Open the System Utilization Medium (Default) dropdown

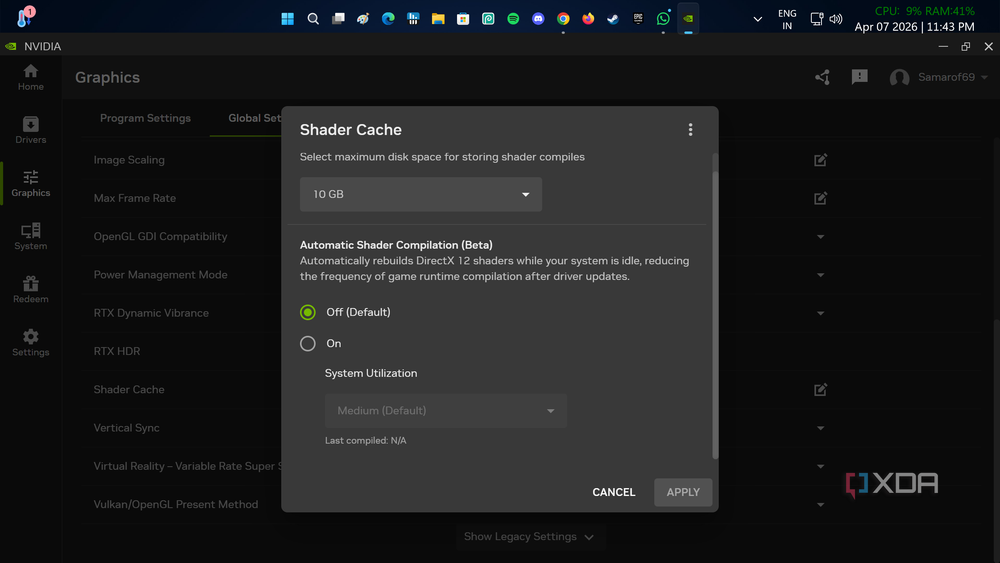click(x=446, y=411)
